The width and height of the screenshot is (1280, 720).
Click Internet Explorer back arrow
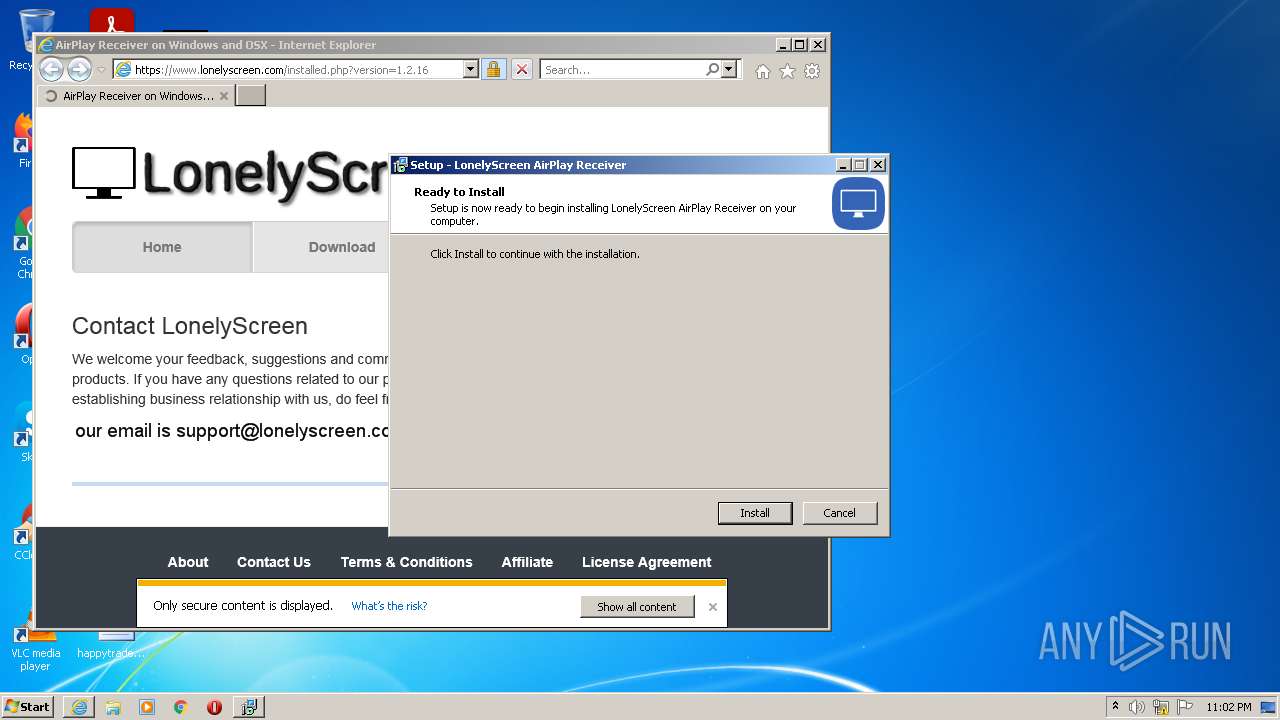(51, 69)
